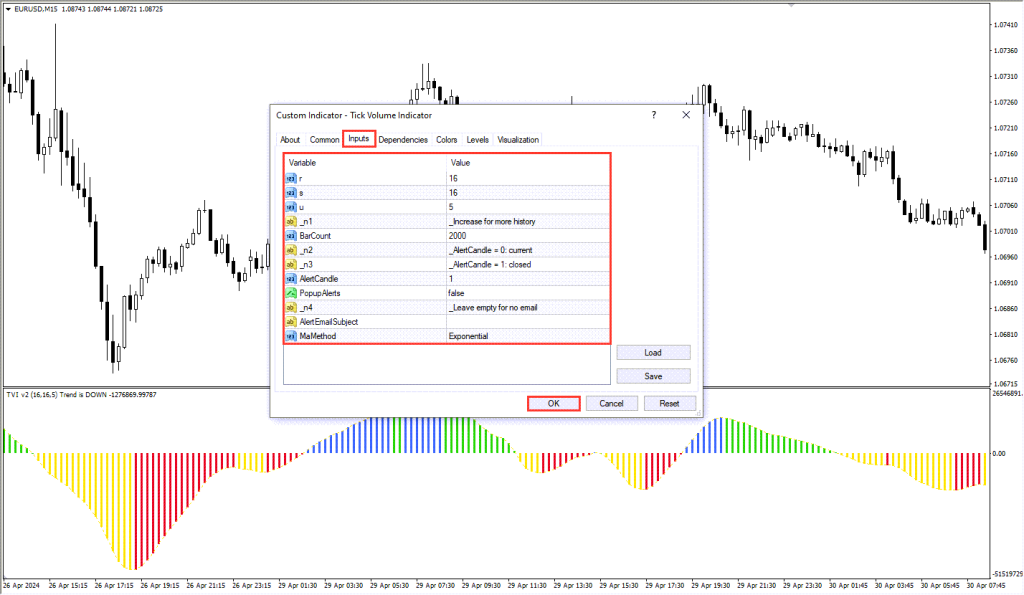This screenshot has width=1024, height=595.
Task: Click the TVI v2 Trend is DOWN label
Action: (x=82, y=394)
